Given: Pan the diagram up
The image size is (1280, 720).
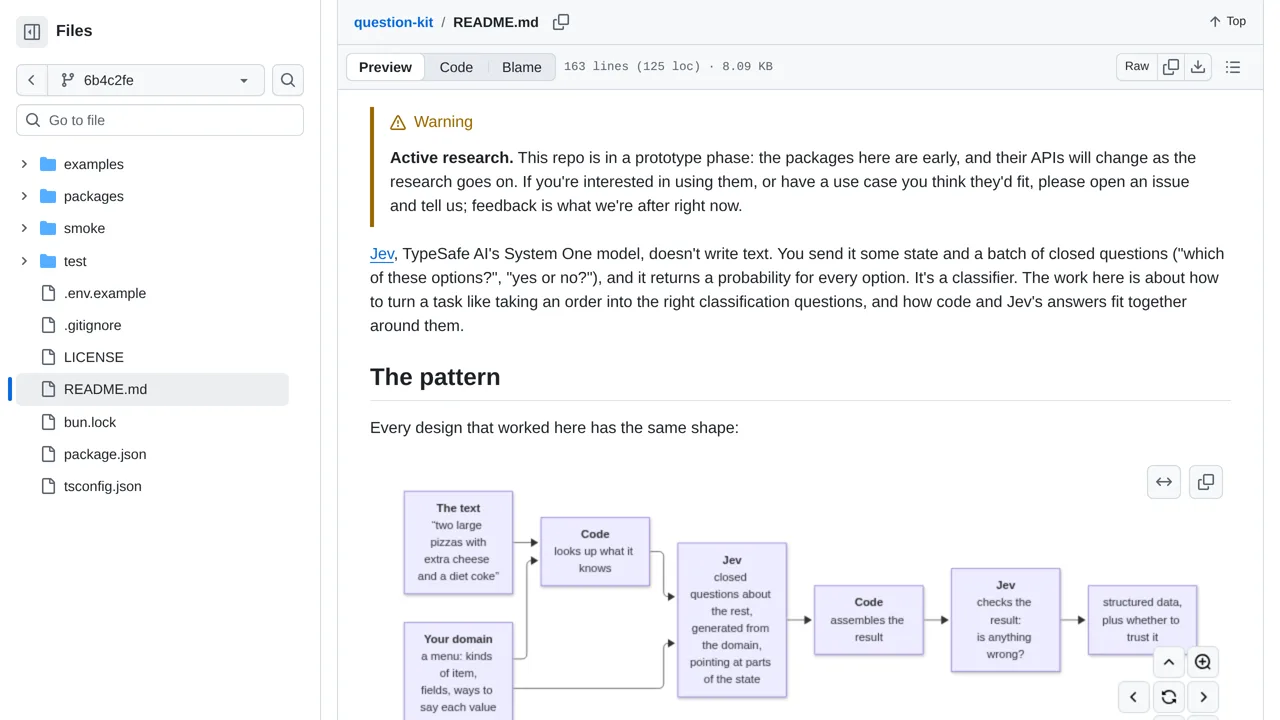Looking at the screenshot, I should [x=1168, y=662].
